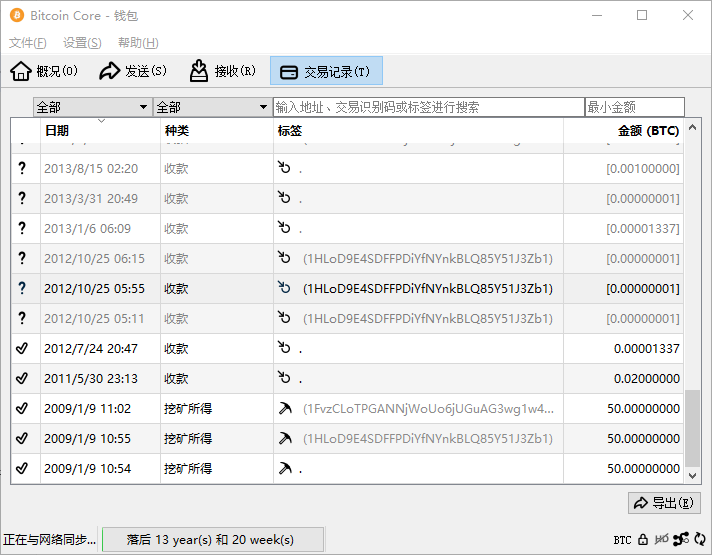Click the mining pickaxe icon on 2009/1/9 10:54 row
The width and height of the screenshot is (712, 555).
(x=285, y=469)
